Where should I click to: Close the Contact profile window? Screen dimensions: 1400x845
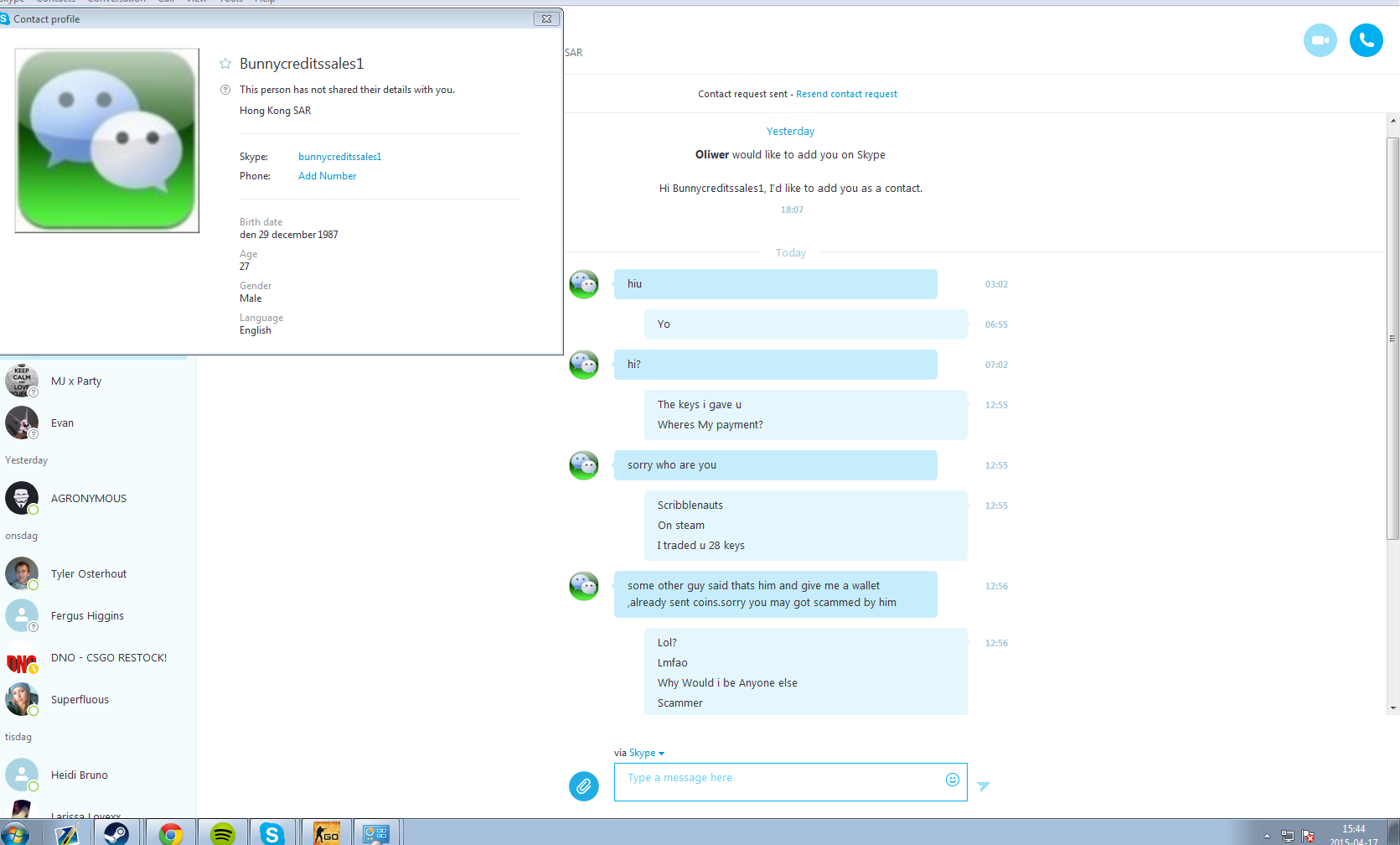[x=546, y=18]
